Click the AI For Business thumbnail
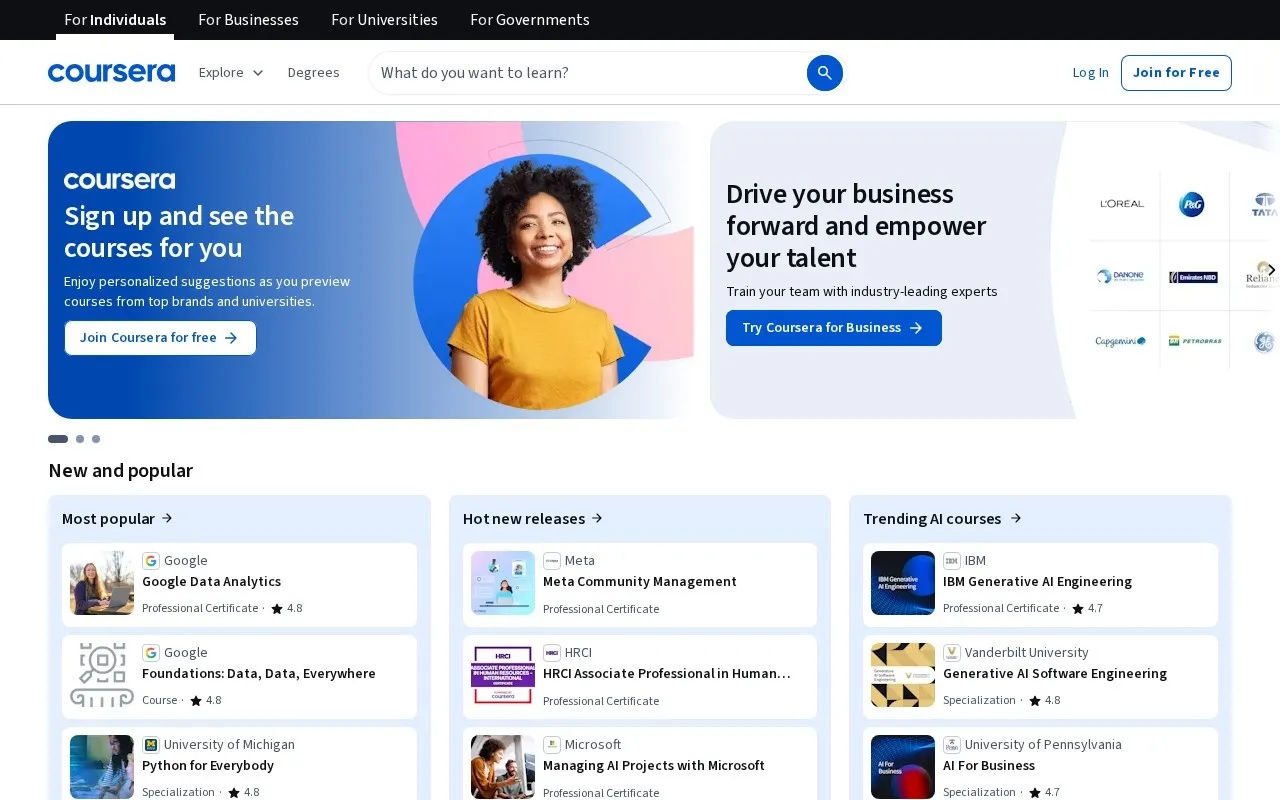Image resolution: width=1280 pixels, height=800 pixels. tap(903, 767)
